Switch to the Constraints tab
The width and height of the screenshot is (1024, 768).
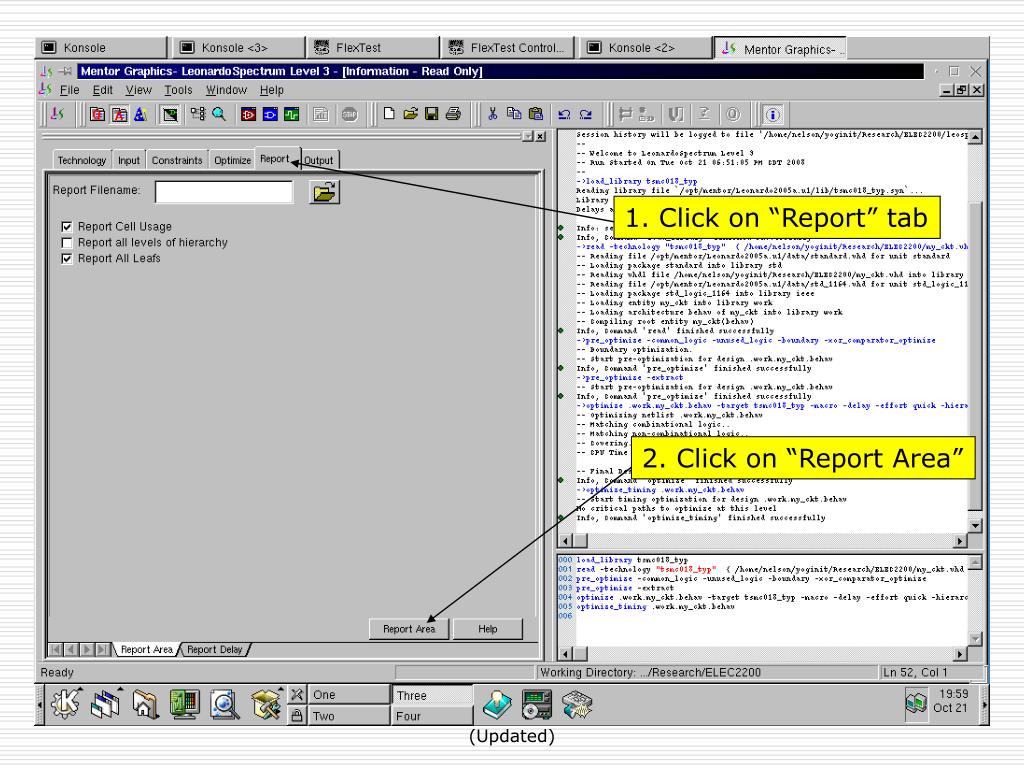coord(177,160)
